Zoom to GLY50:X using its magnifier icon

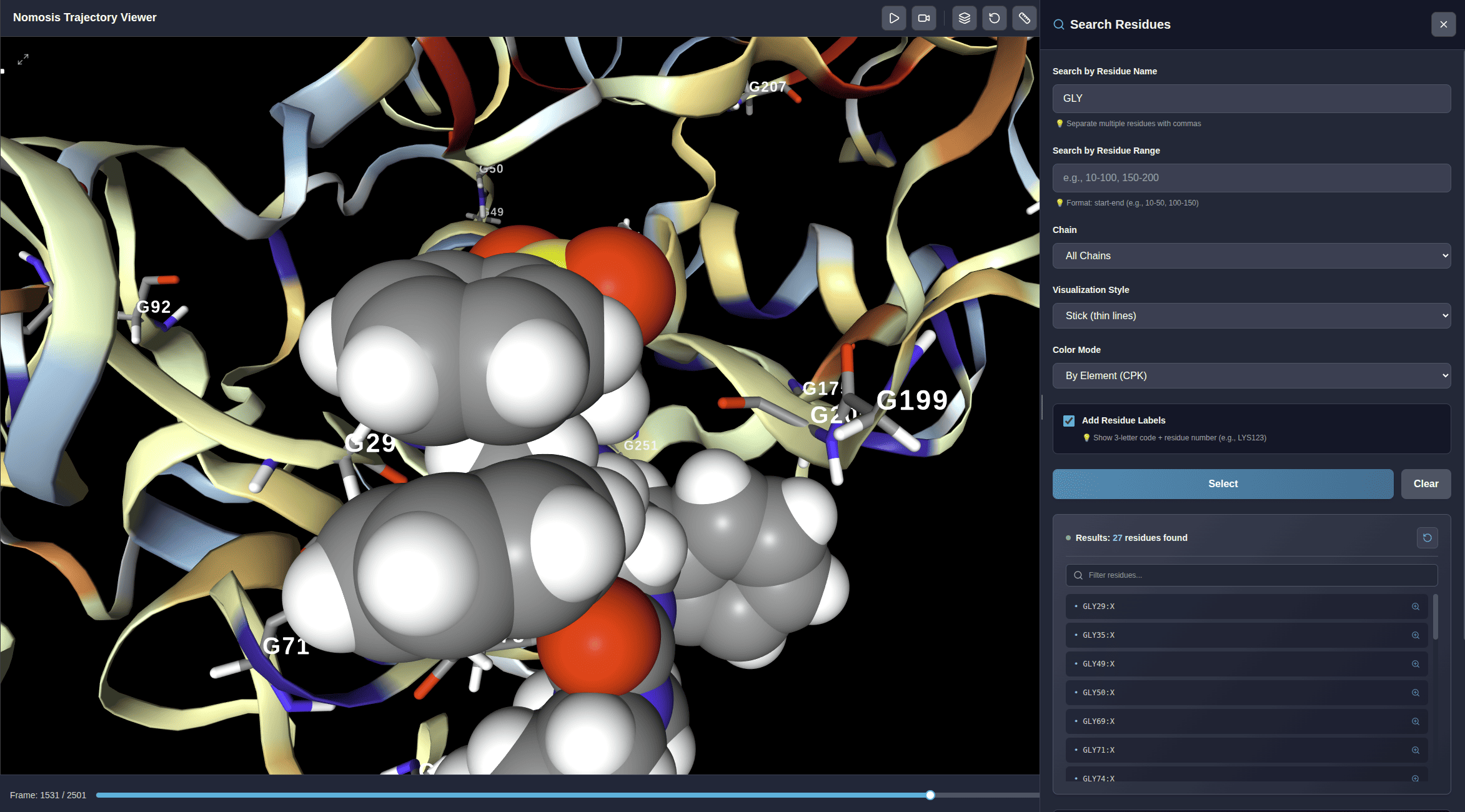[x=1416, y=693]
